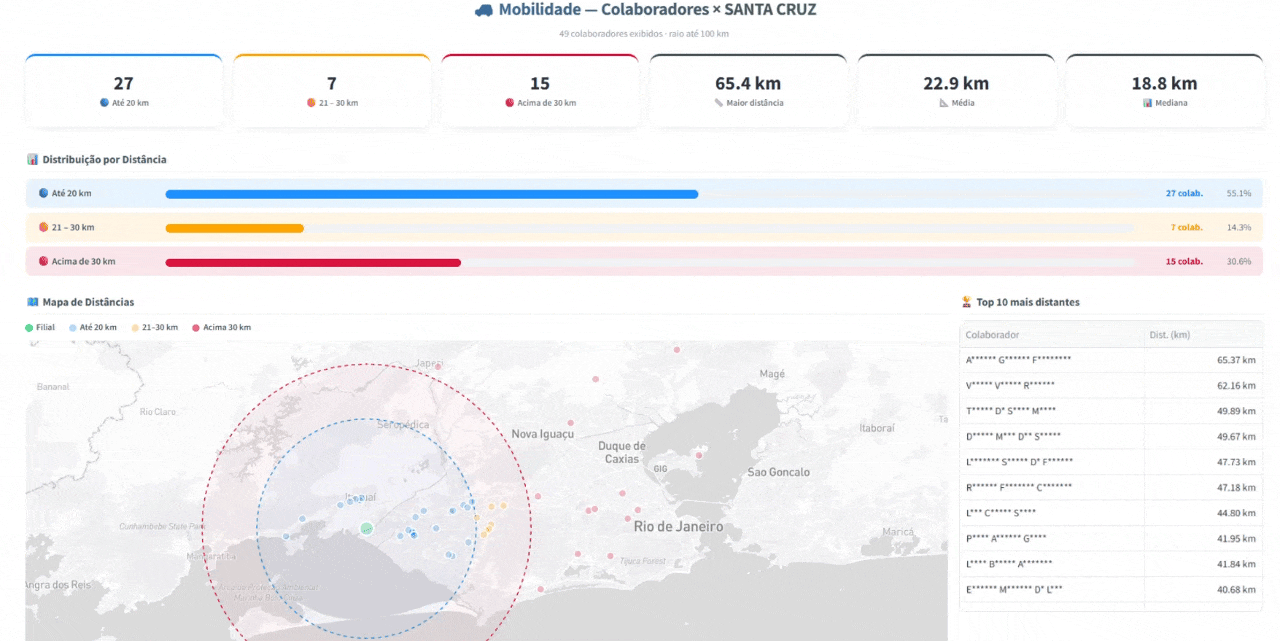Select the row L*** C***** S****

click(x=1111, y=513)
